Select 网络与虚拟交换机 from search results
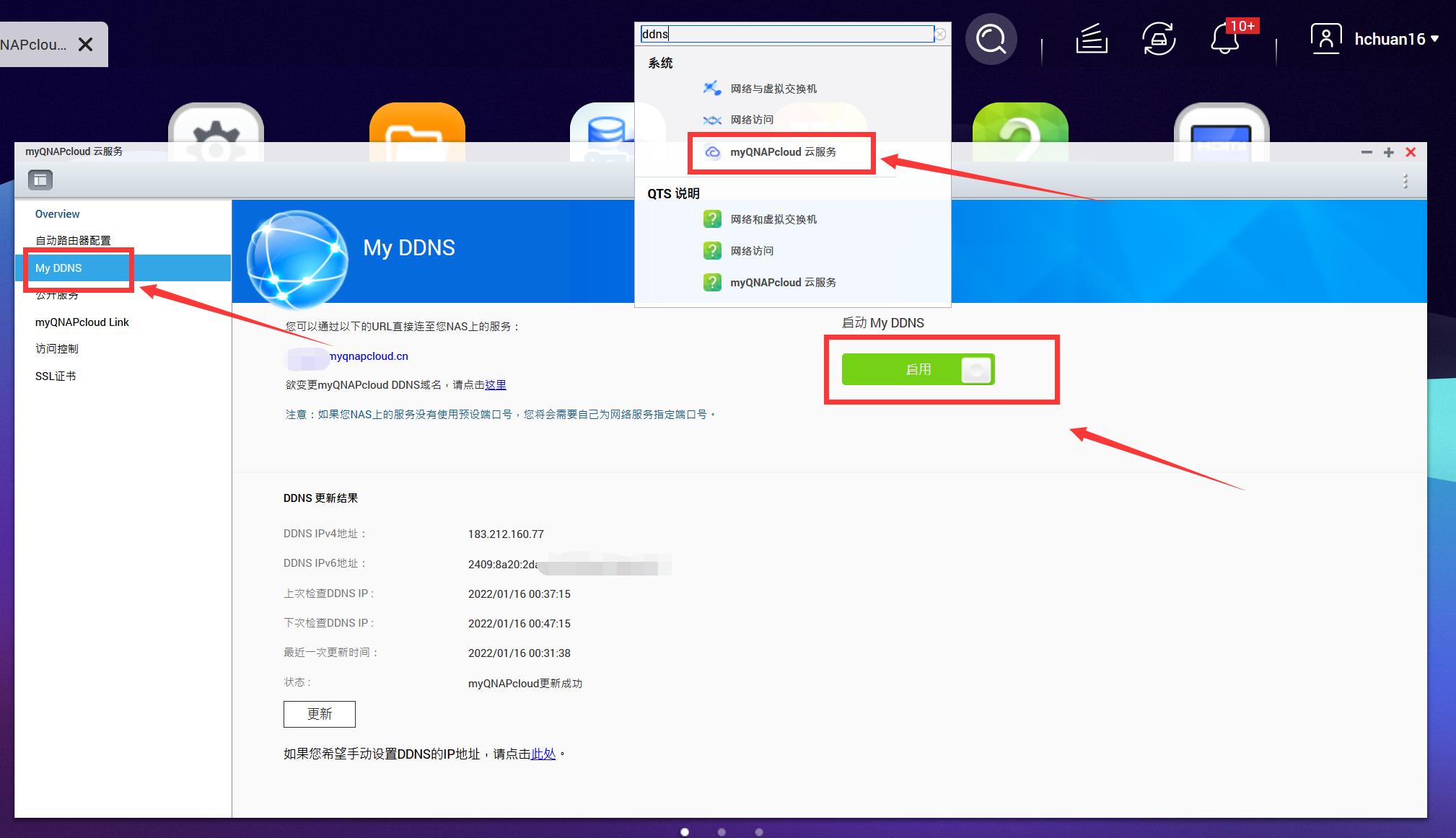Viewport: 1456px width, 838px height. (773, 88)
